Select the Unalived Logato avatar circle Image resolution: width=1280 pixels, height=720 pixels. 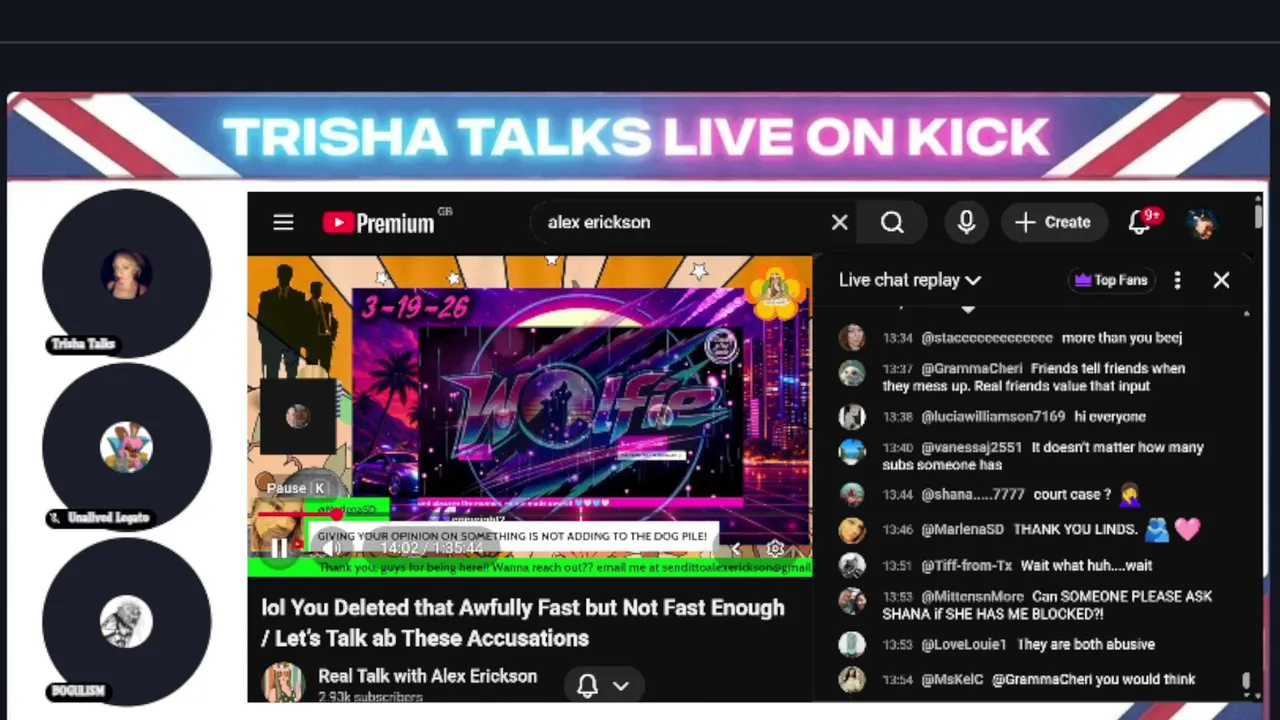pos(126,447)
